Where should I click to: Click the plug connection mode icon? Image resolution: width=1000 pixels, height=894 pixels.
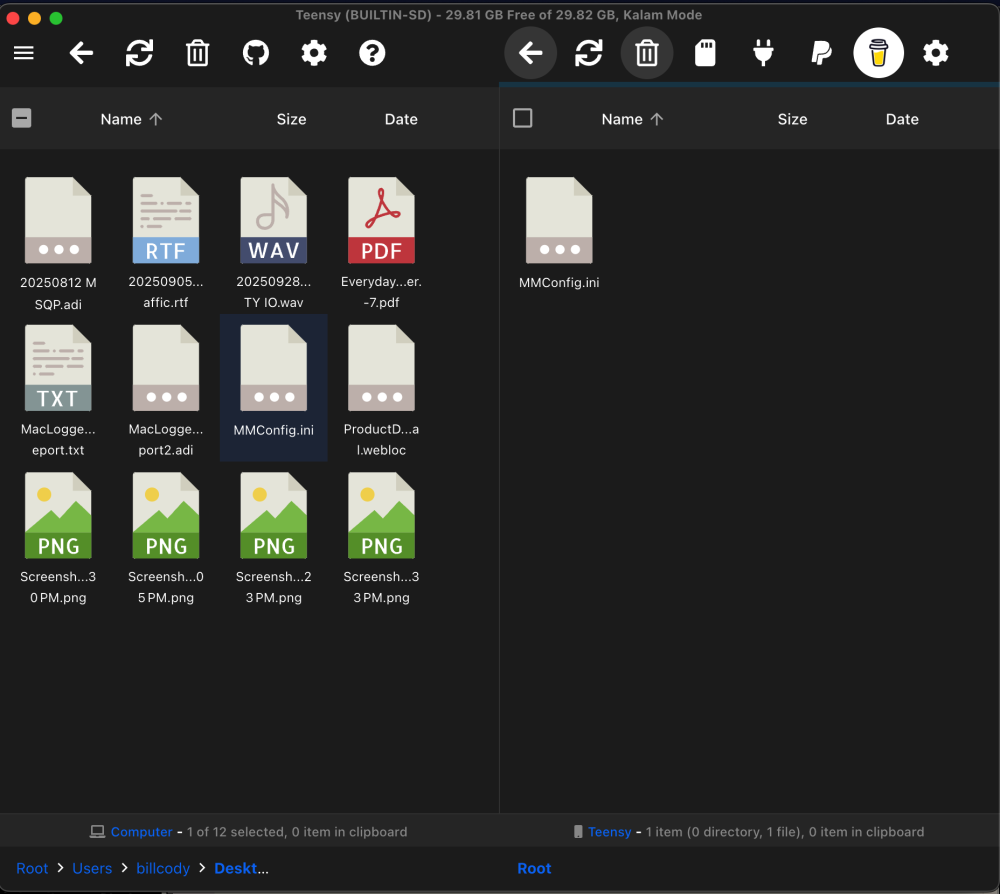[763, 53]
